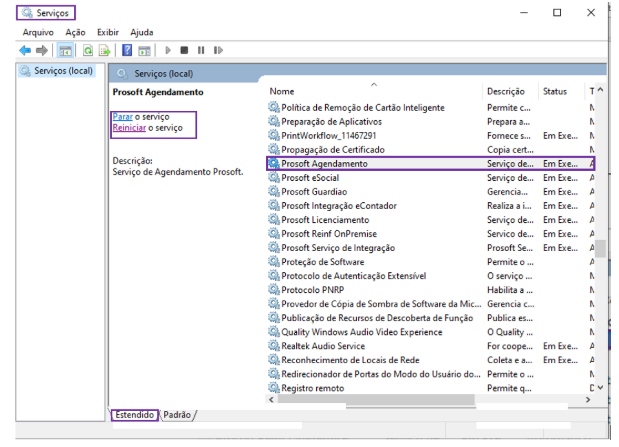Screen dimensions: 619x447
Task: Click the vertical scrollbar down arrow
Action: (600, 388)
